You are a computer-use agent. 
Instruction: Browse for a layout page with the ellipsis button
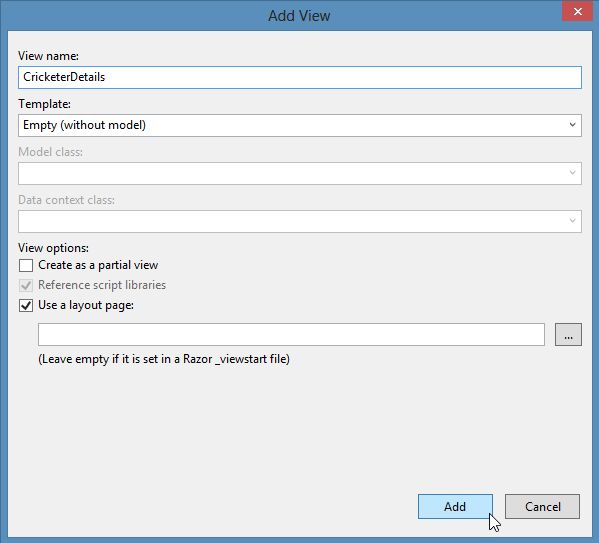(x=568, y=334)
